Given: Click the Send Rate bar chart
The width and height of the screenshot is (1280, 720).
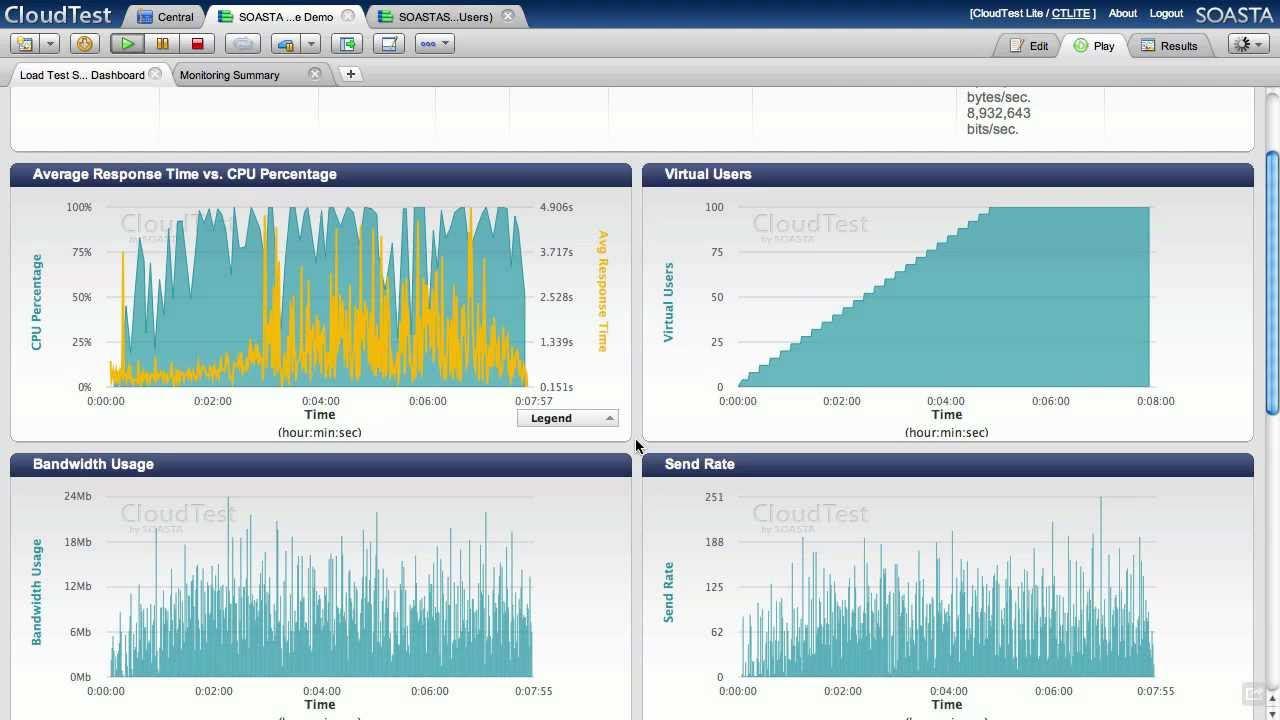Looking at the screenshot, I should (948, 587).
